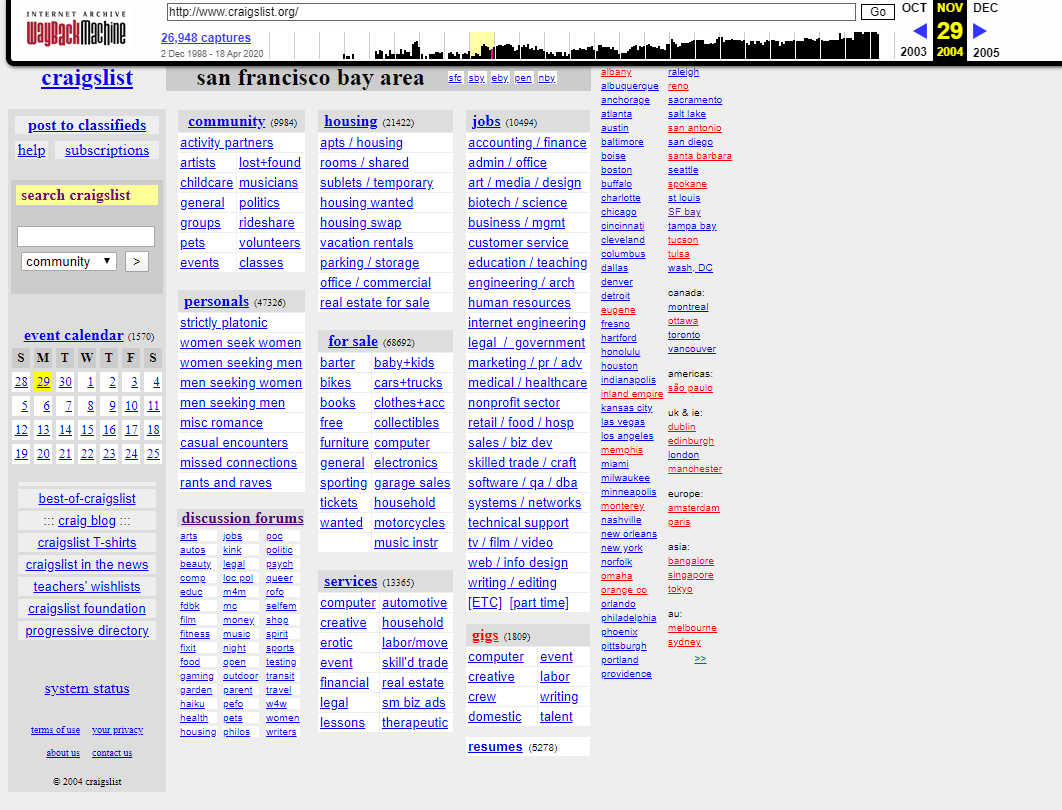Switch to the eby subarea tab

[500, 78]
